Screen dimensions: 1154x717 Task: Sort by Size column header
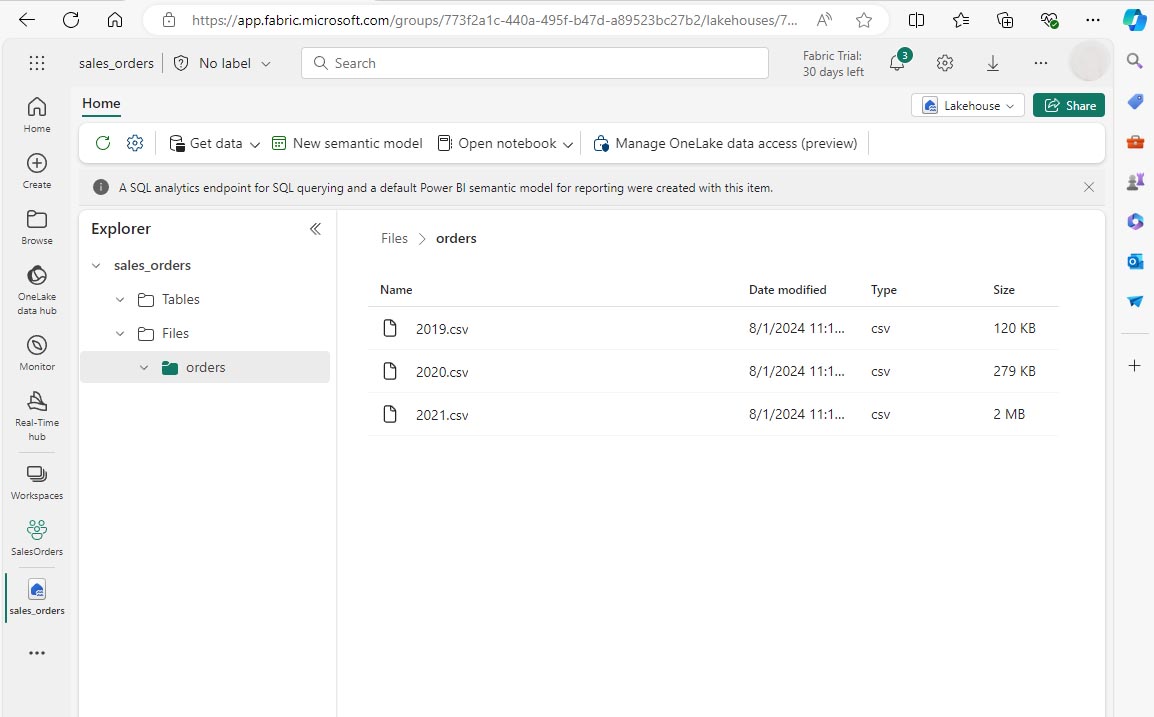coord(1004,290)
